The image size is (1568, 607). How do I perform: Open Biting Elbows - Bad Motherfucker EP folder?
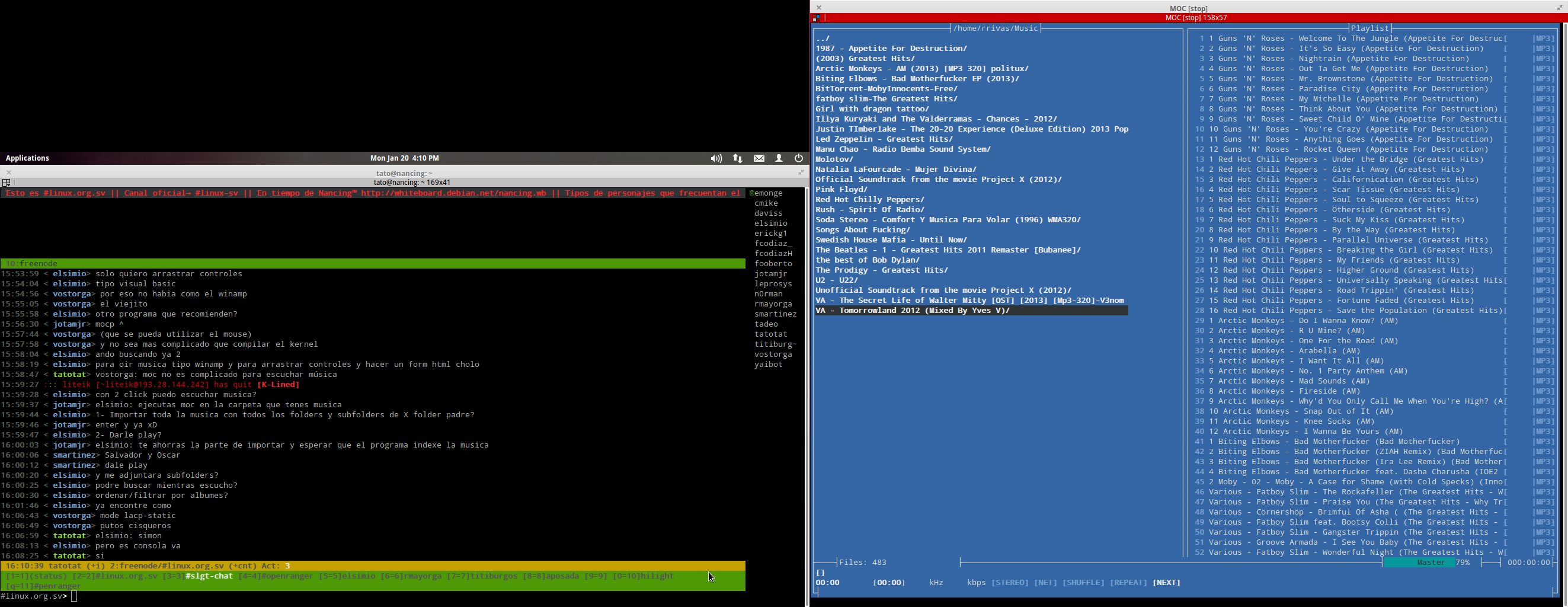tap(917, 78)
